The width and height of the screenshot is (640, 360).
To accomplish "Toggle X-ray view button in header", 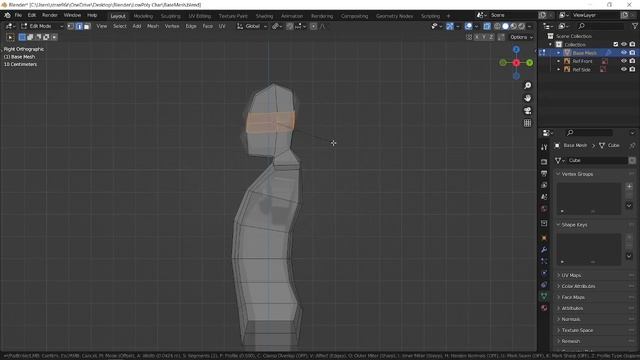I will pos(487,26).
